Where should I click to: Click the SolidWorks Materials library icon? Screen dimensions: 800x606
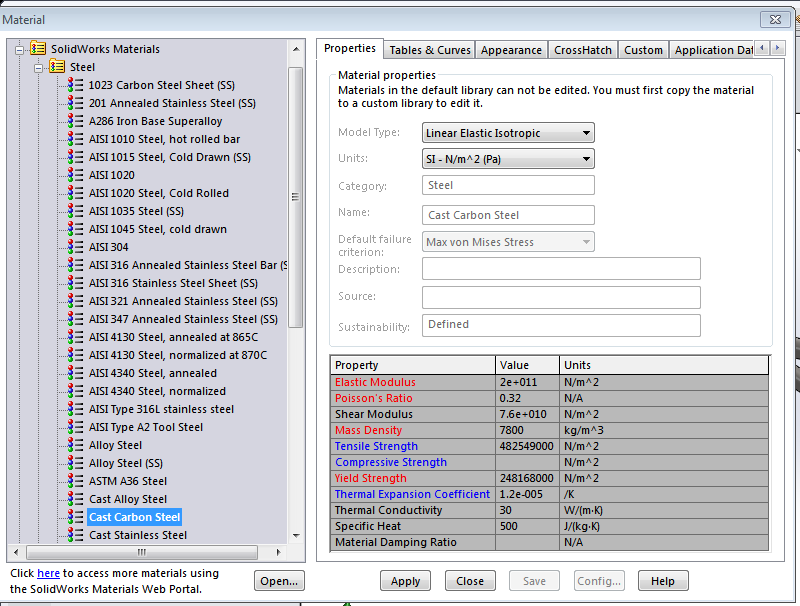[x=38, y=48]
